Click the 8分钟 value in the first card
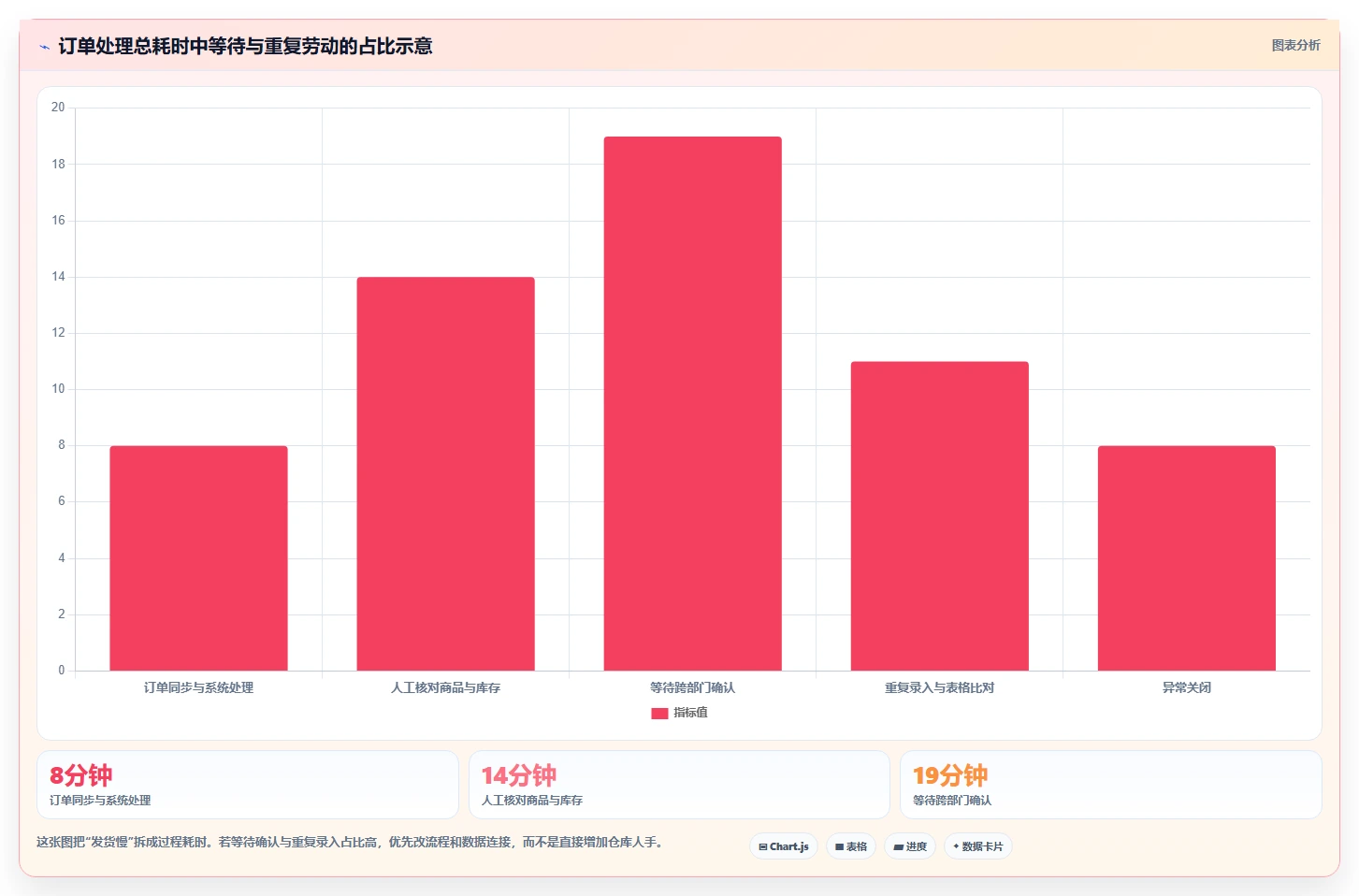 80,775
